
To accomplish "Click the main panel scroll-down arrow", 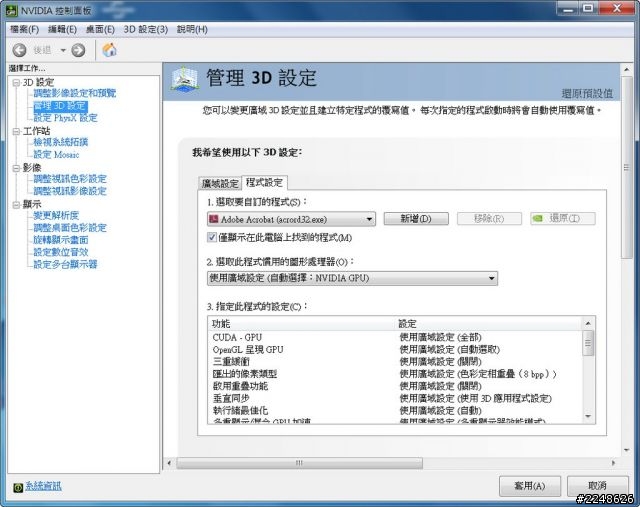I will pyautogui.click(x=627, y=451).
